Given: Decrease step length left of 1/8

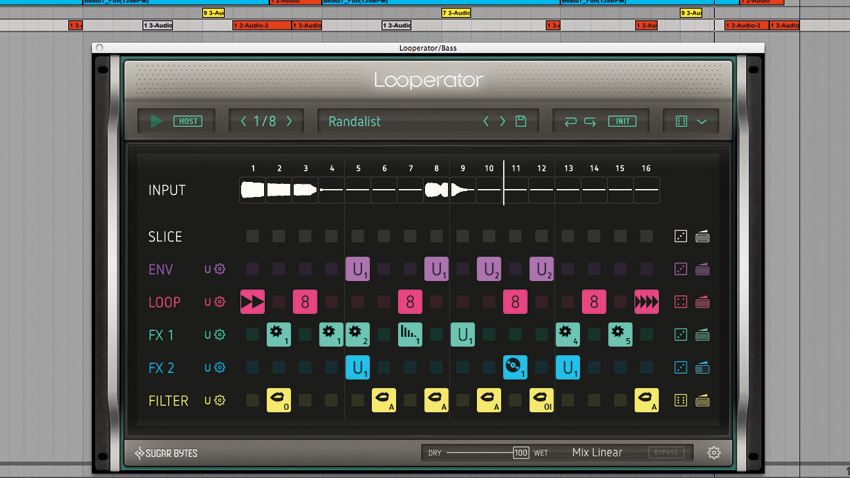Looking at the screenshot, I should [243, 121].
